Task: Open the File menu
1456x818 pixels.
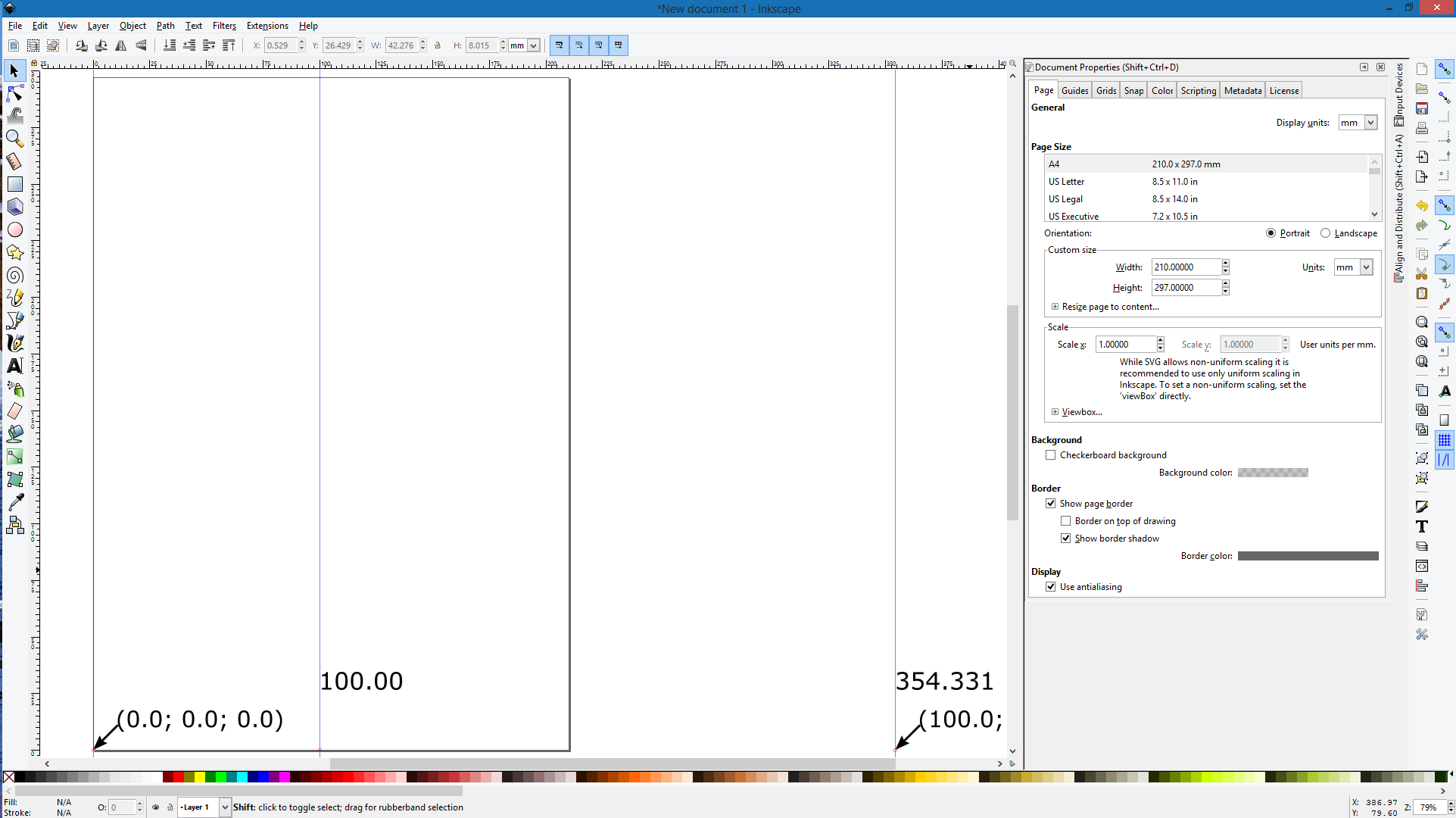Action: [x=15, y=26]
